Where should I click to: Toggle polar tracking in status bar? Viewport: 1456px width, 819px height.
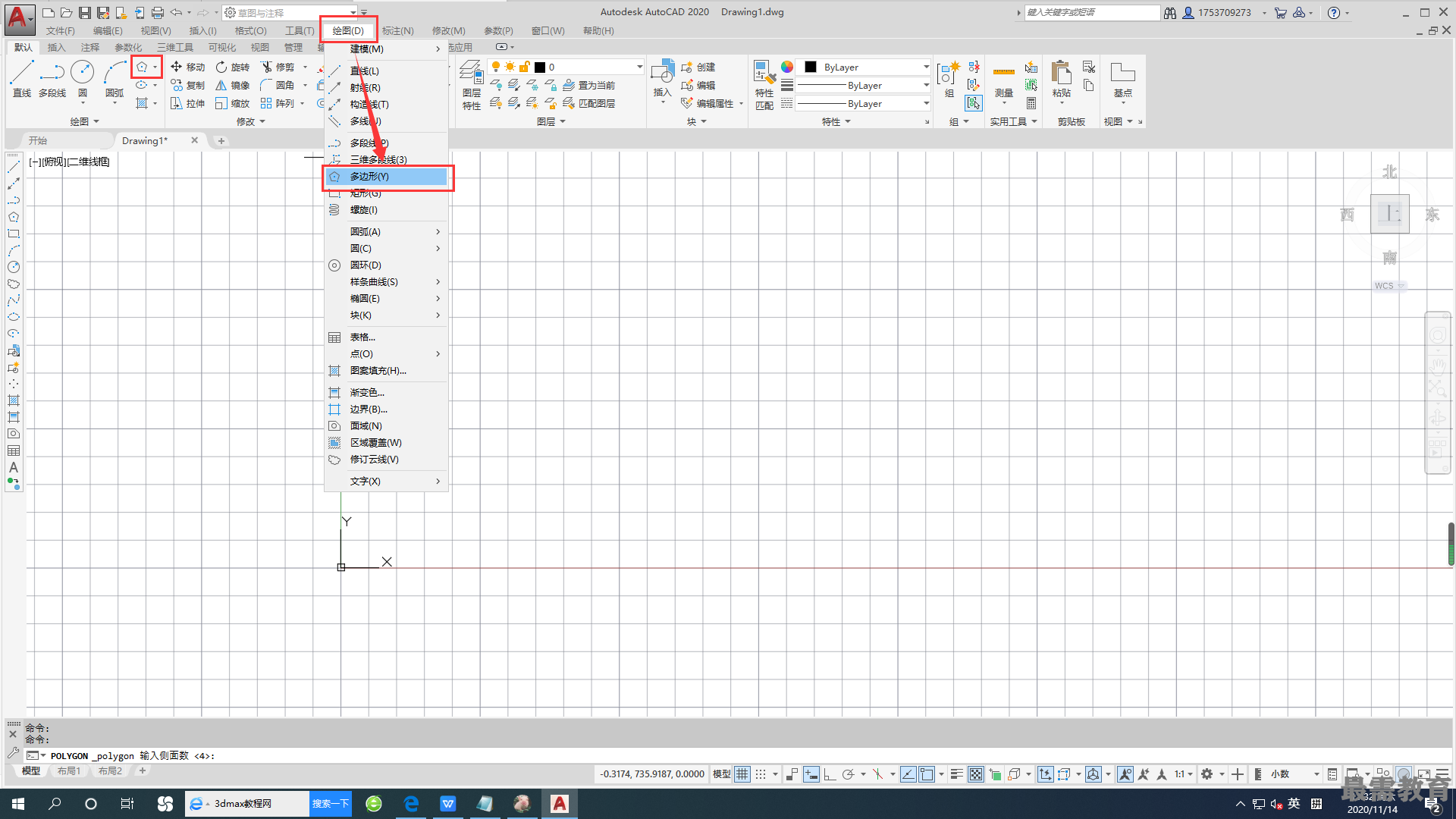click(x=848, y=774)
